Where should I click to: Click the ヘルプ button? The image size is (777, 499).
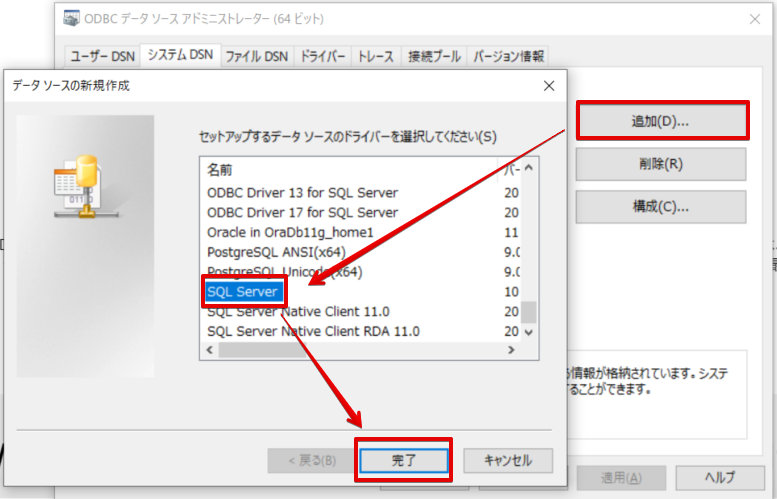pyautogui.click(x=720, y=477)
